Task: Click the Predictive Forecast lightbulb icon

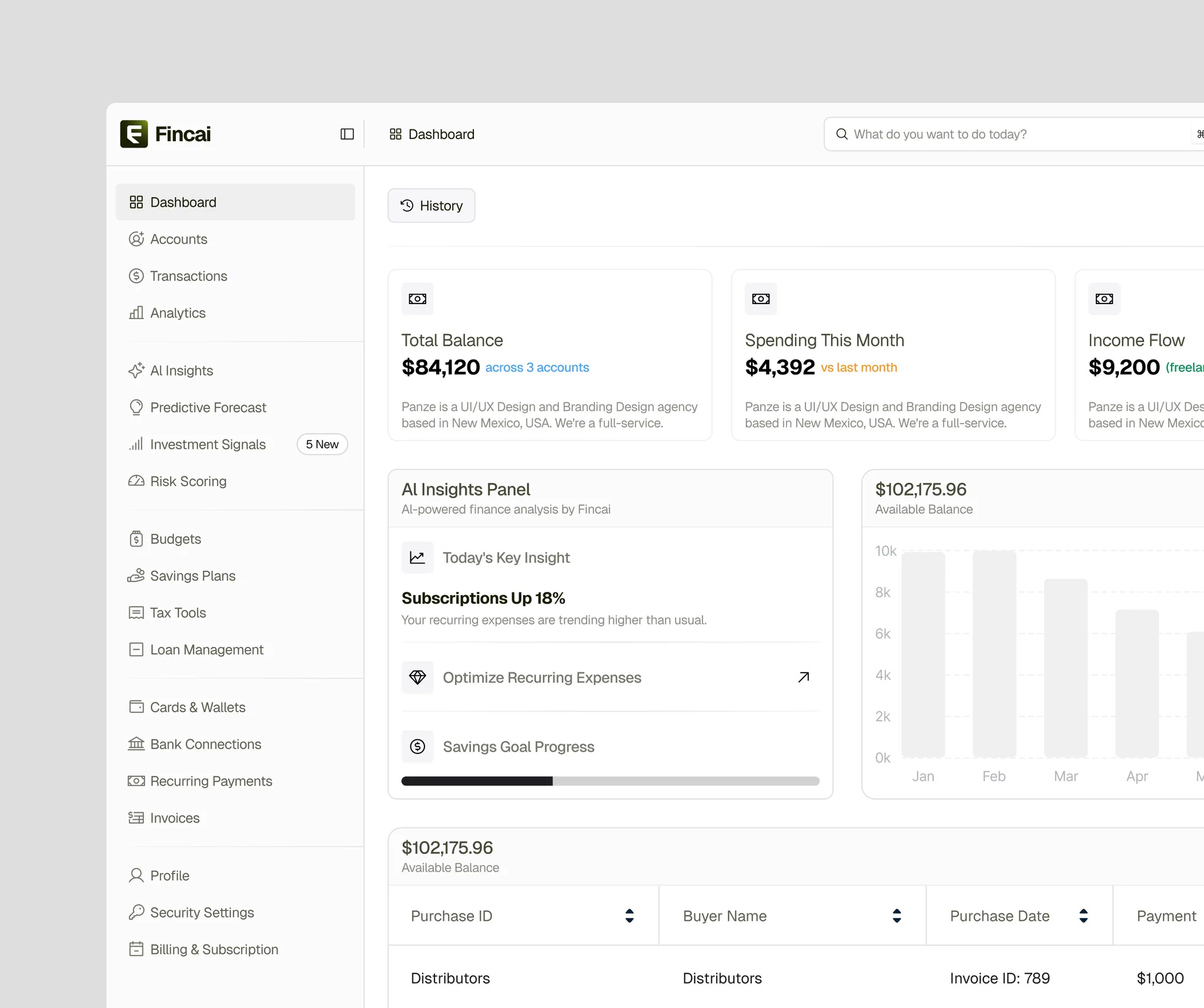Action: coord(136,408)
